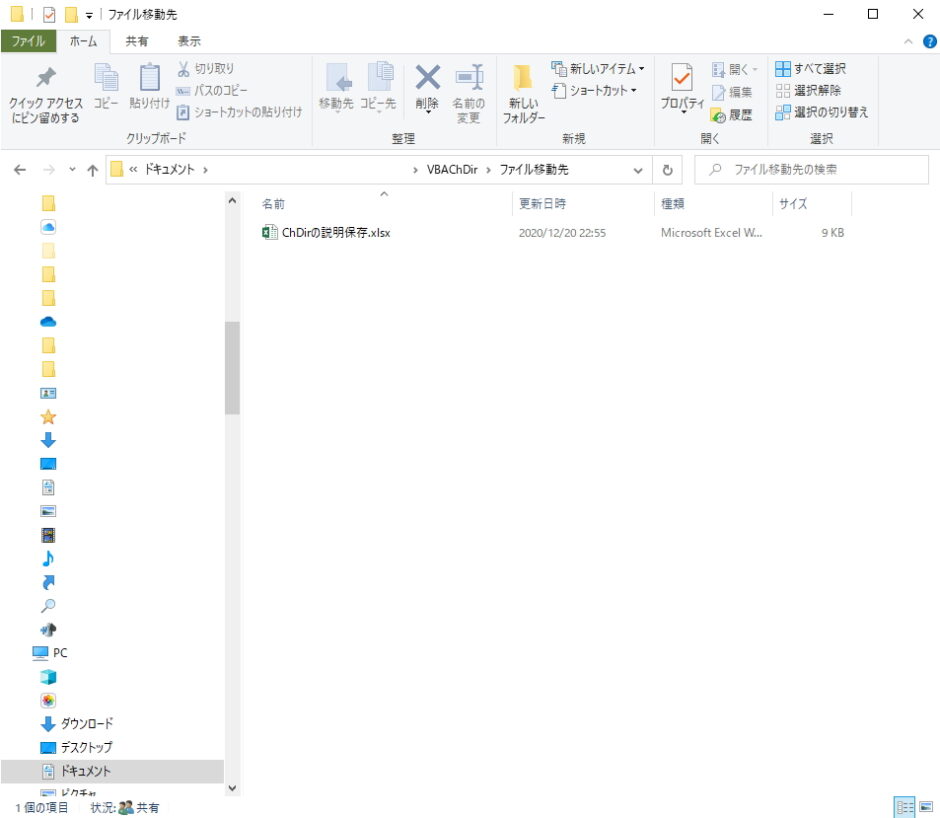The image size is (940, 818).
Task: Click the 履歴 history icon
Action: click(x=719, y=115)
